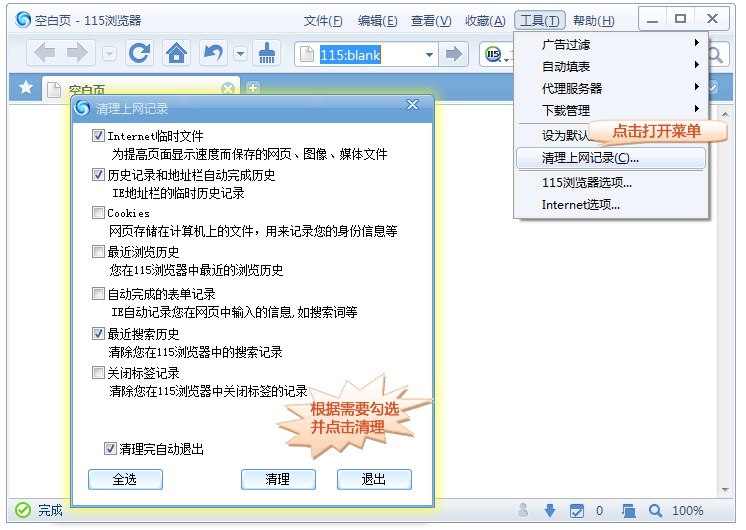Expand the address bar URL dropdown arrow
Image resolution: width=746 pixels, height=530 pixels.
(430, 55)
